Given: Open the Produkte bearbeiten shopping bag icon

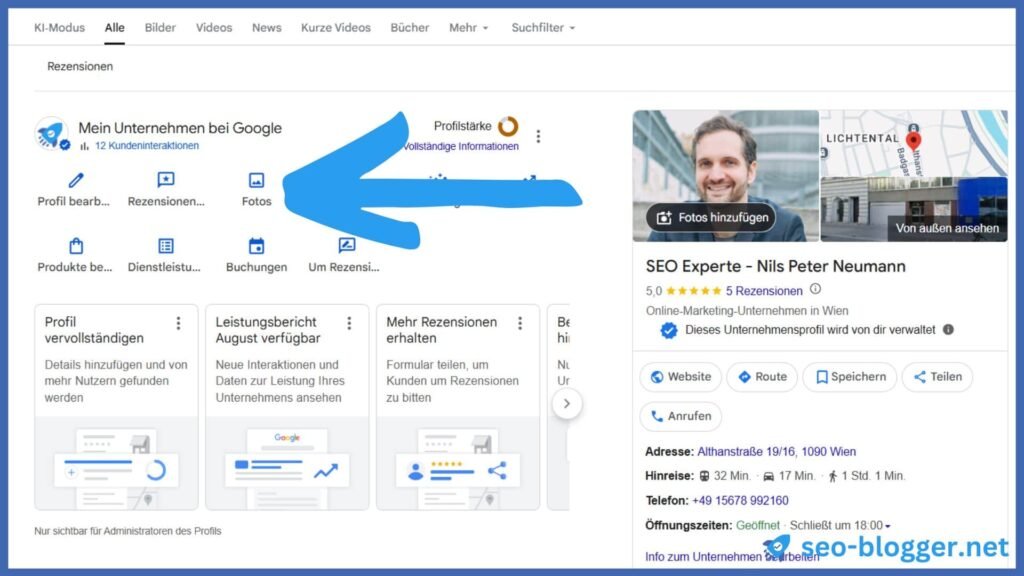Looking at the screenshot, I should point(76,246).
